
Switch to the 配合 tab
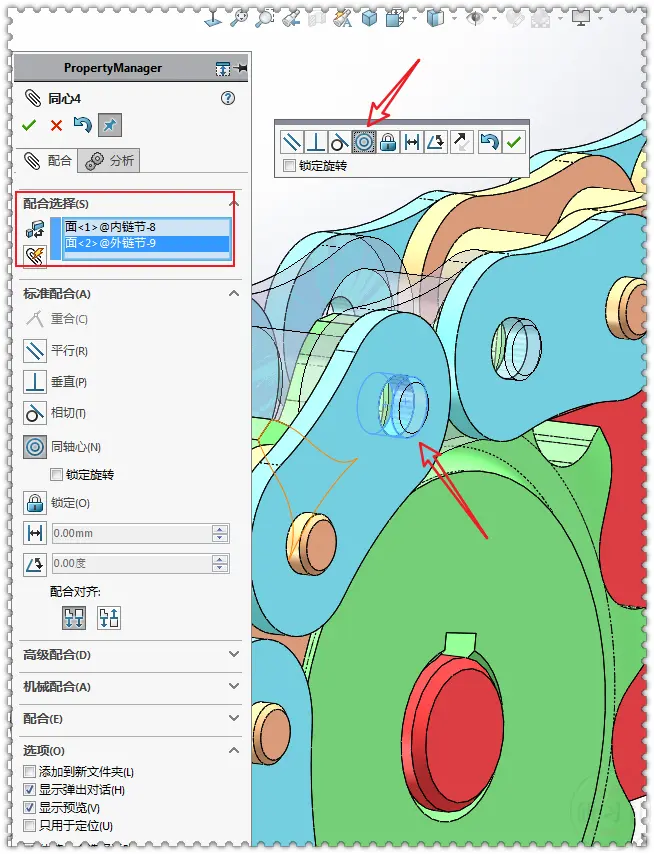pos(47,161)
